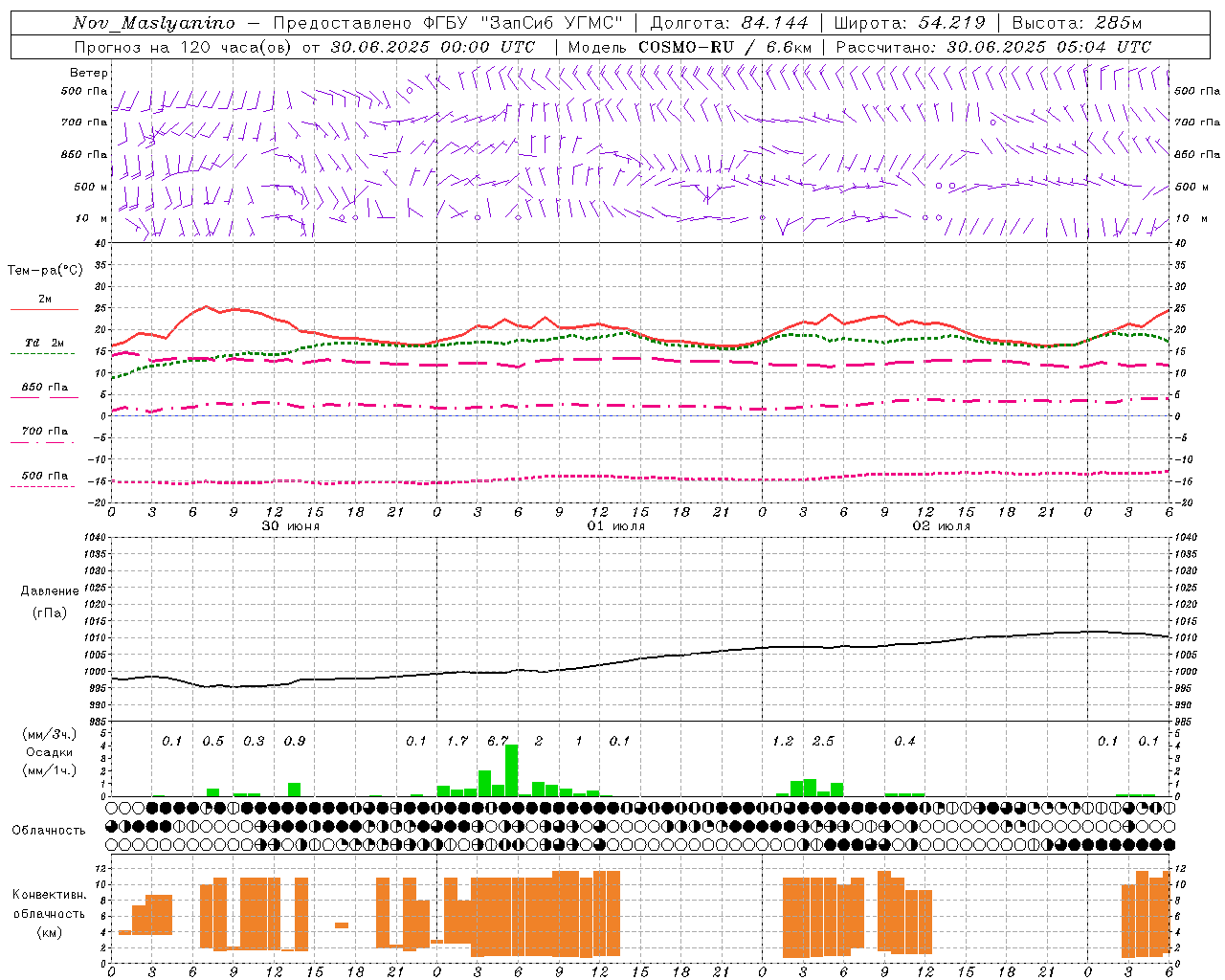Viewport: 1225px width, 980px height.
Task: Click the "(мм/3ч.)" precipitation unit label
Action: (x=50, y=735)
